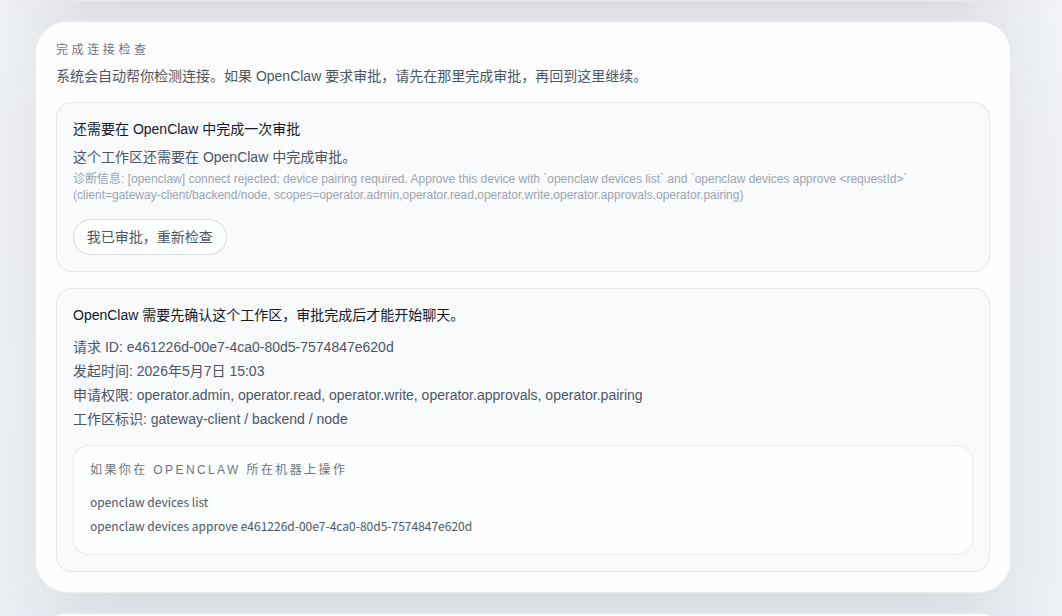Click the 我已审批，重新检查 button

[x=150, y=237]
